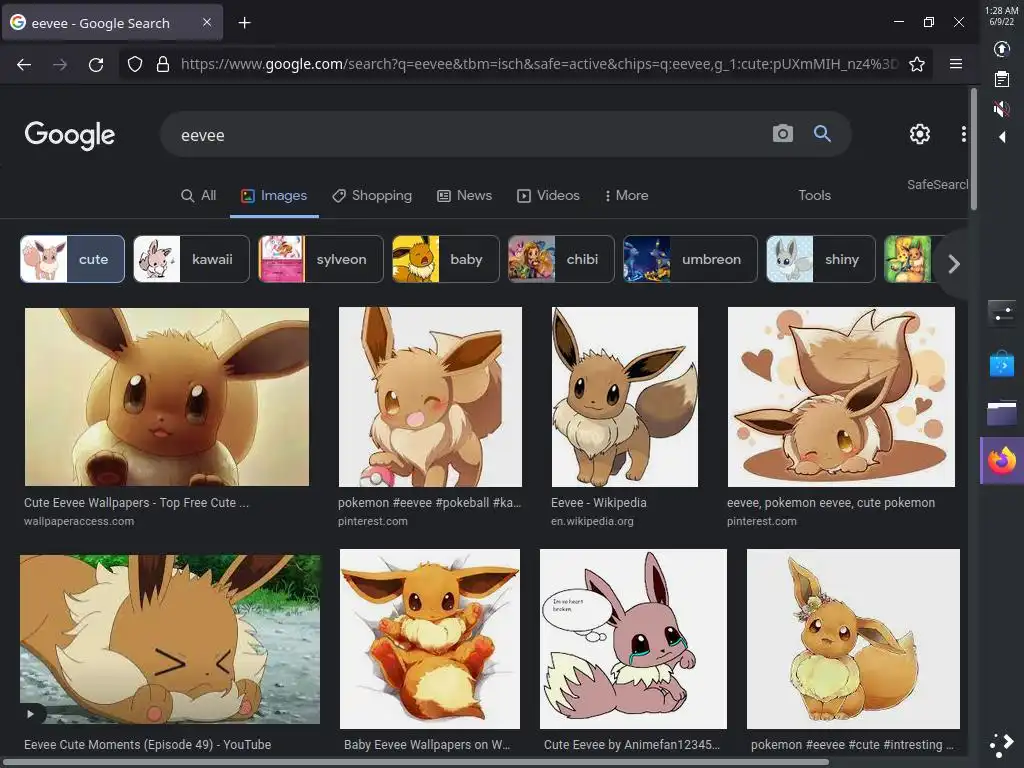Screen dimensions: 1024x768
Task: Click Eevee Cute Moments (Episode 49) caption
Action: [148, 744]
